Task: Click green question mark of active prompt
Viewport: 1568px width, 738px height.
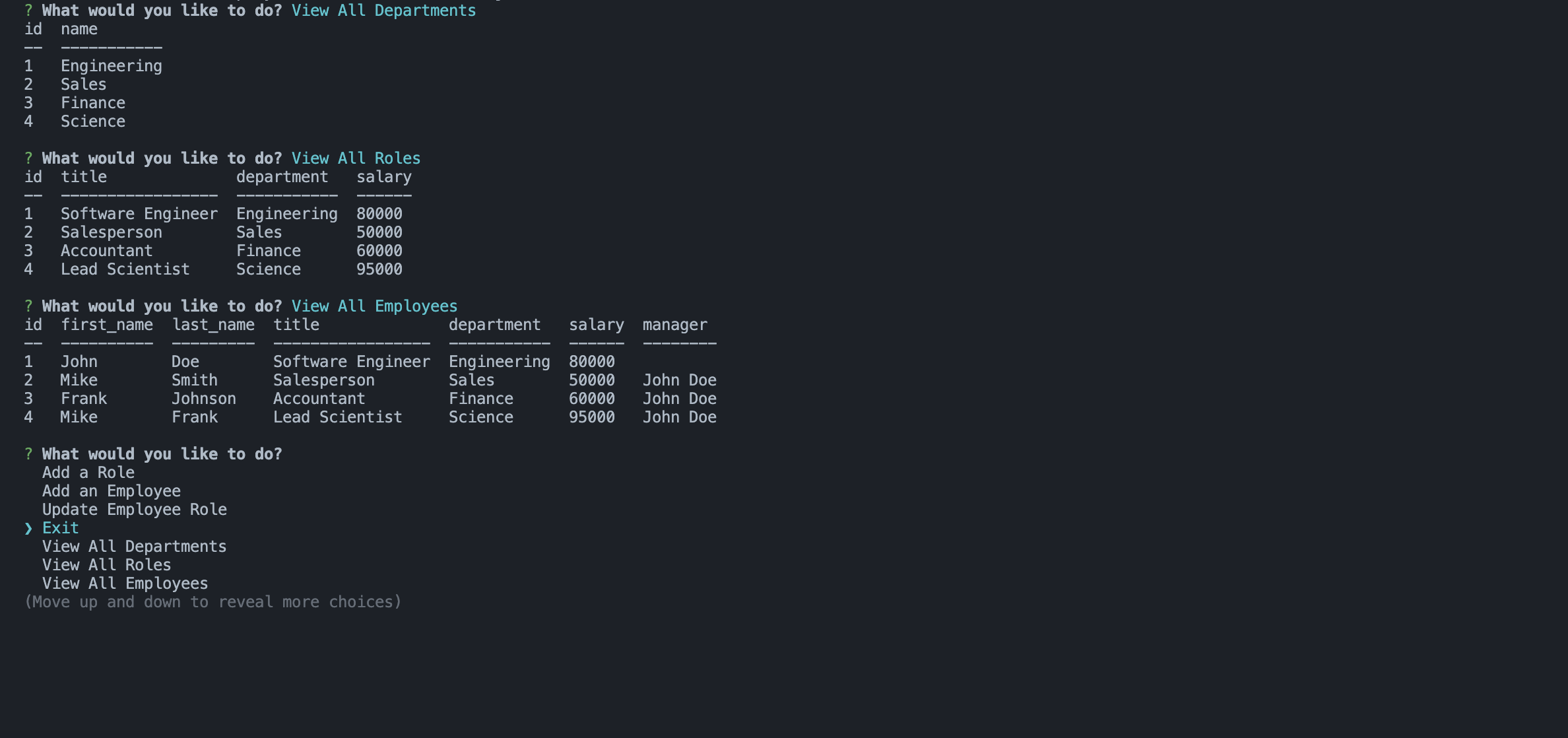Action: point(28,454)
